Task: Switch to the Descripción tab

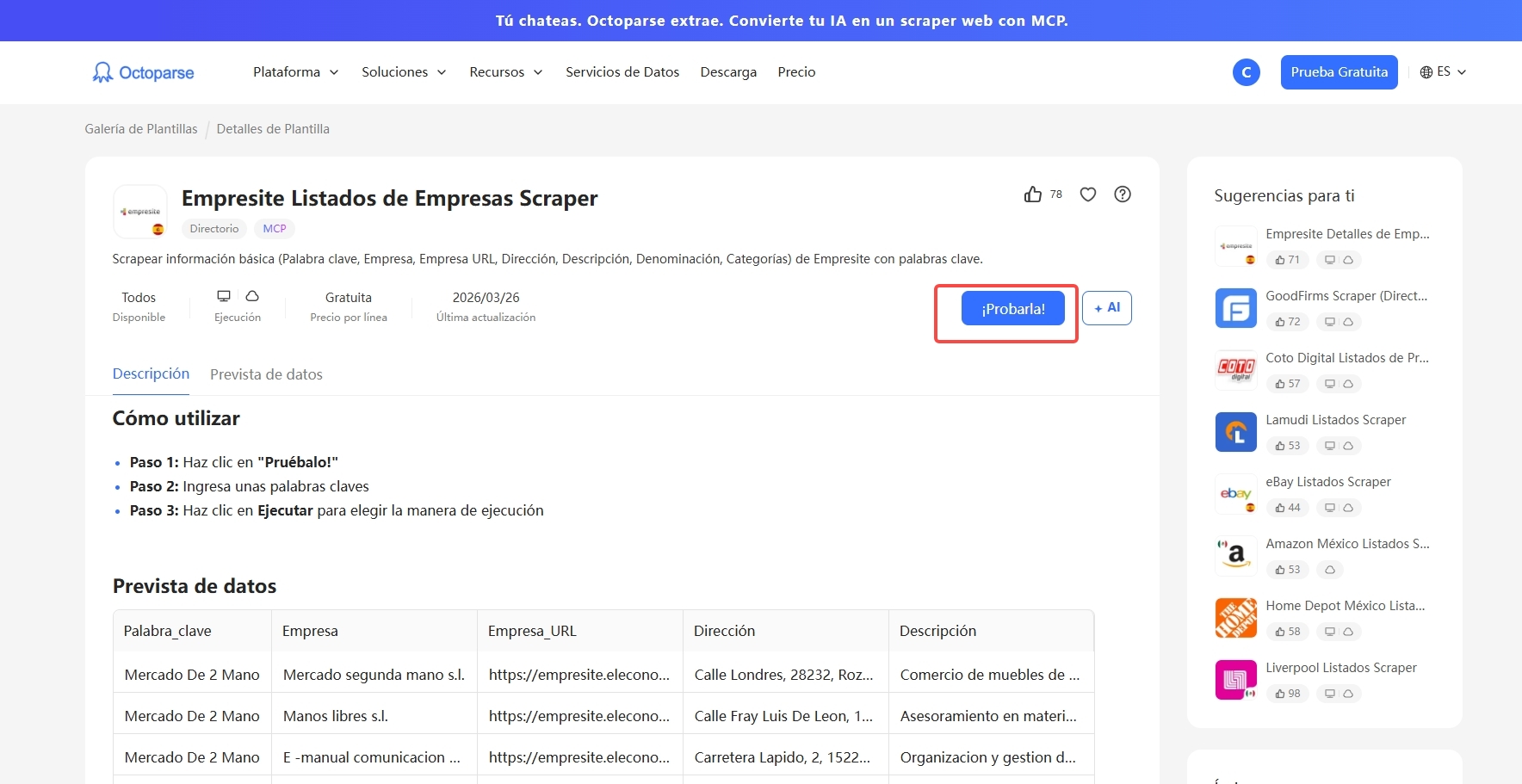Action: 151,373
